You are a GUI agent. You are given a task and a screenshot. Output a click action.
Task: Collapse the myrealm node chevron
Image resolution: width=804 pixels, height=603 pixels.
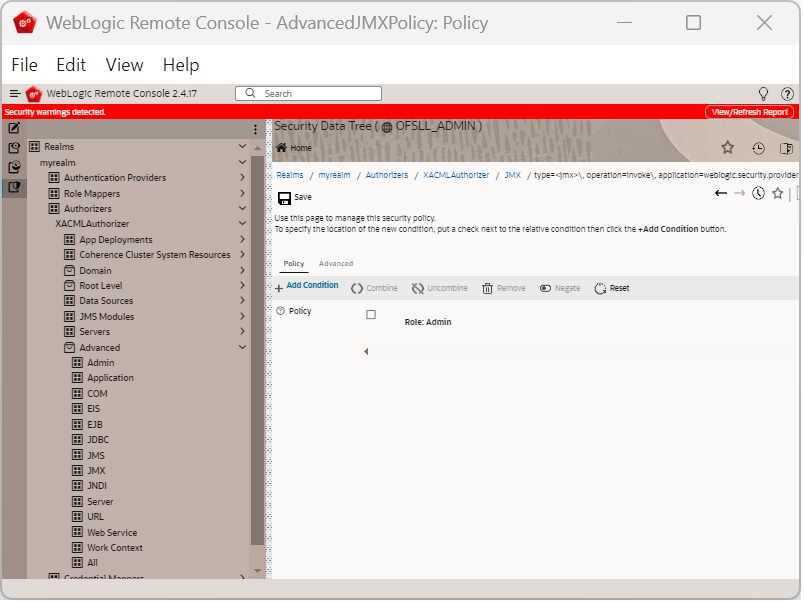[x=243, y=163]
